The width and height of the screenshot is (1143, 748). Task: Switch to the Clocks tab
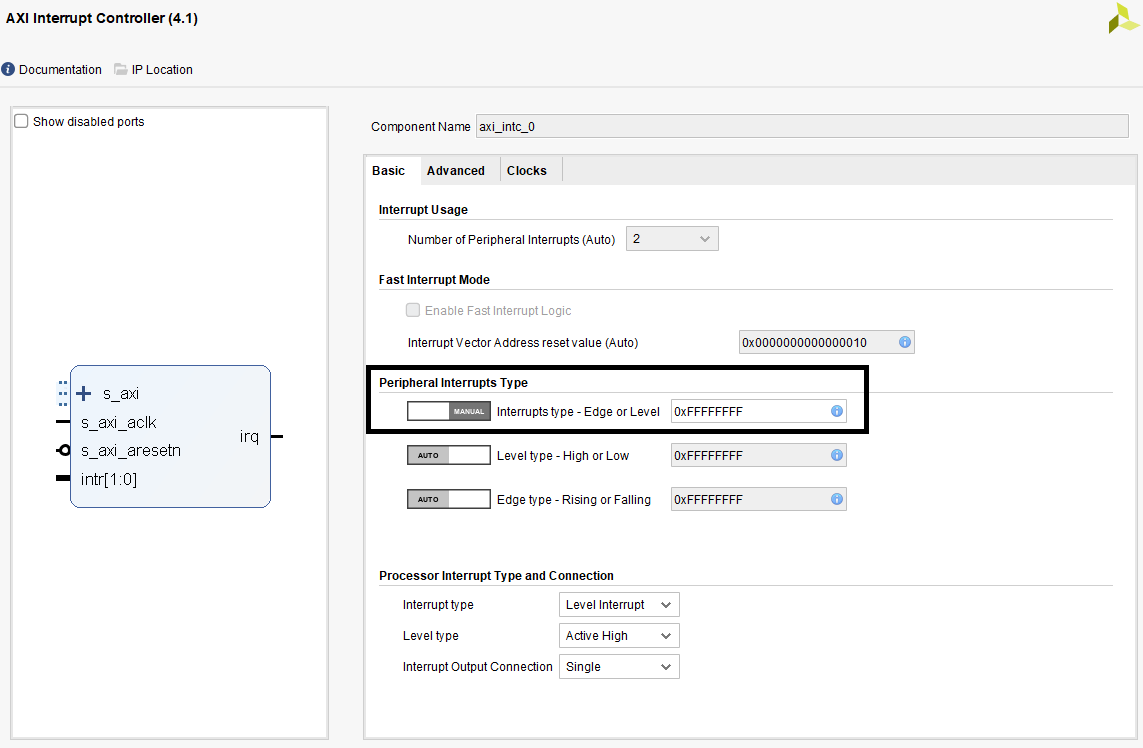pos(526,171)
